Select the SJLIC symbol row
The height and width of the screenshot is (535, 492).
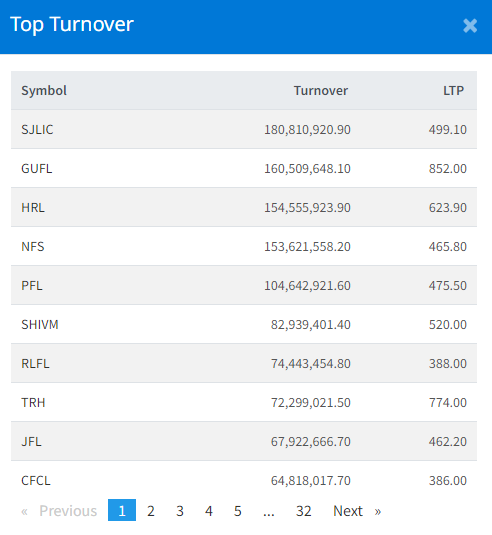244,129
